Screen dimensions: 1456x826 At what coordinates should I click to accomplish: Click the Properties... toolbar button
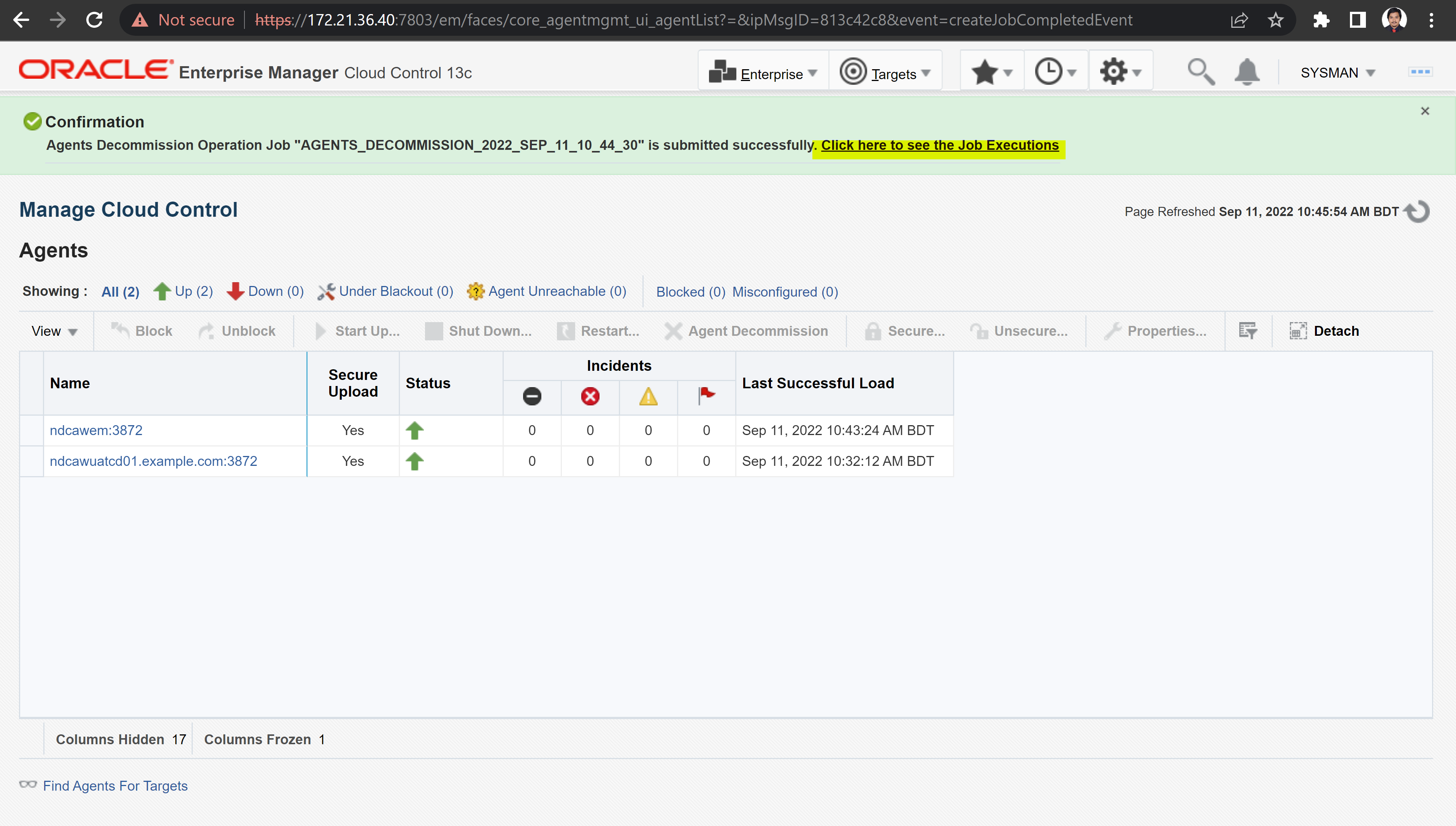point(1156,331)
